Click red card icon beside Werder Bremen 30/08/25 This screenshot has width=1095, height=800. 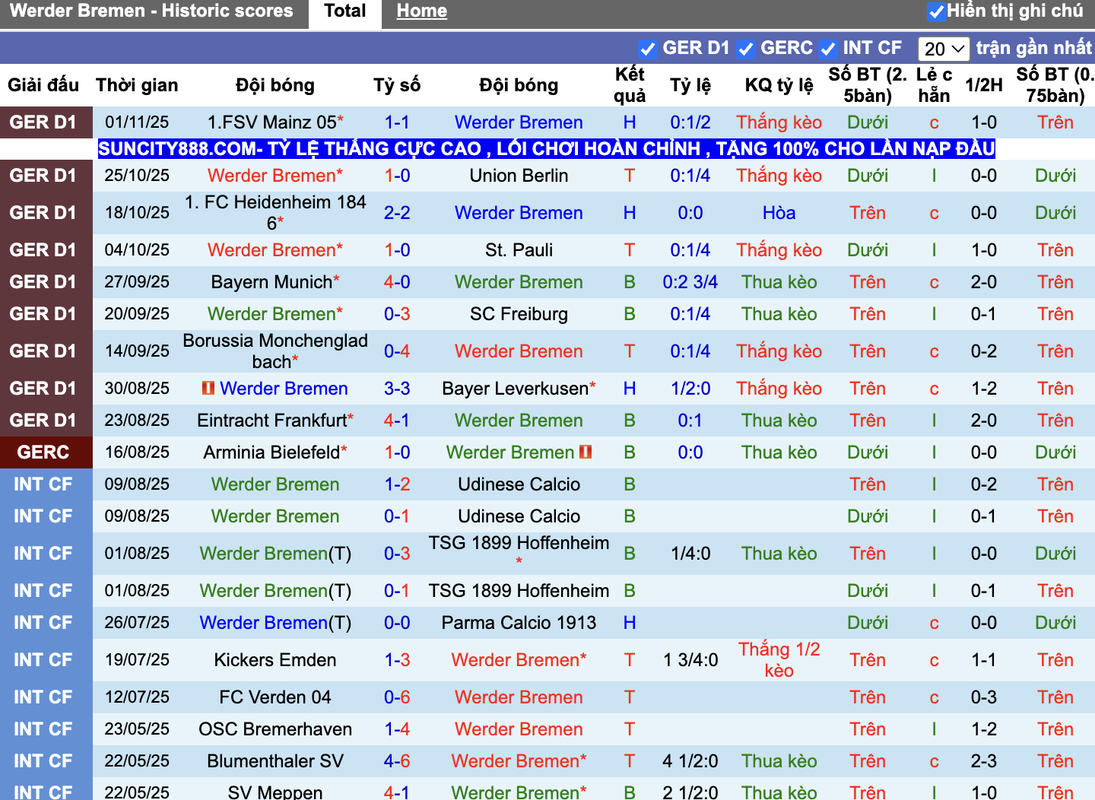click(x=207, y=387)
